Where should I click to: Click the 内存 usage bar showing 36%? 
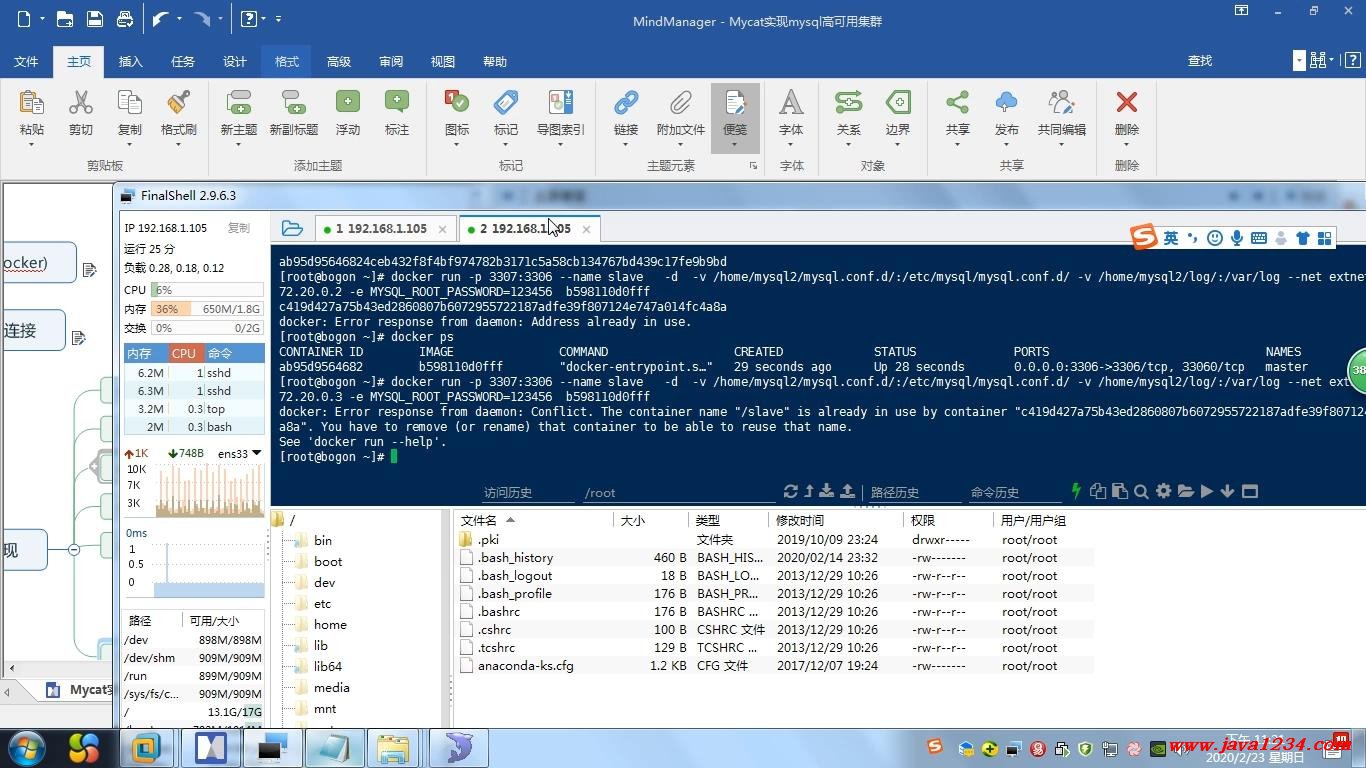(x=207, y=309)
